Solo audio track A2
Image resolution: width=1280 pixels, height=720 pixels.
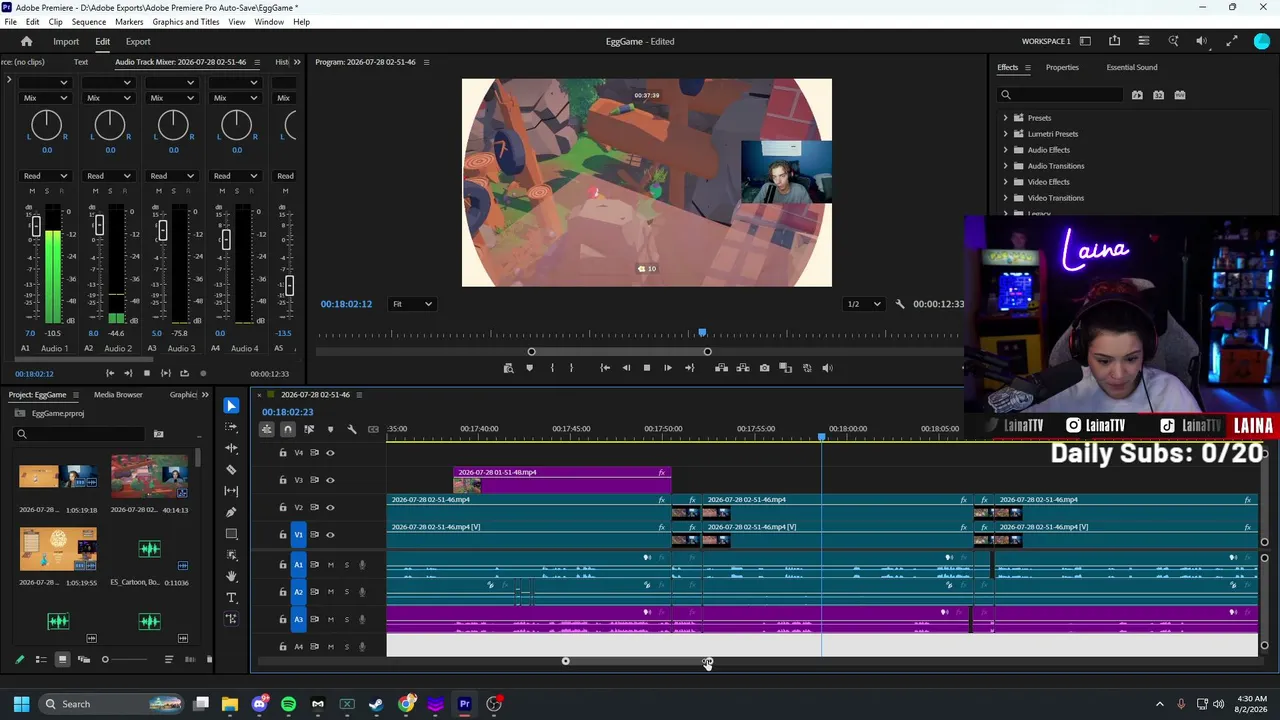point(347,592)
